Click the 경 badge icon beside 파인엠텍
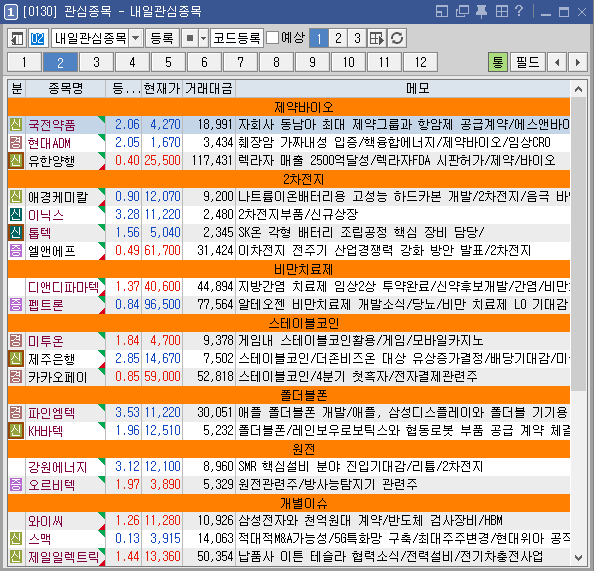Screen dimensions: 594x571 click(16, 412)
